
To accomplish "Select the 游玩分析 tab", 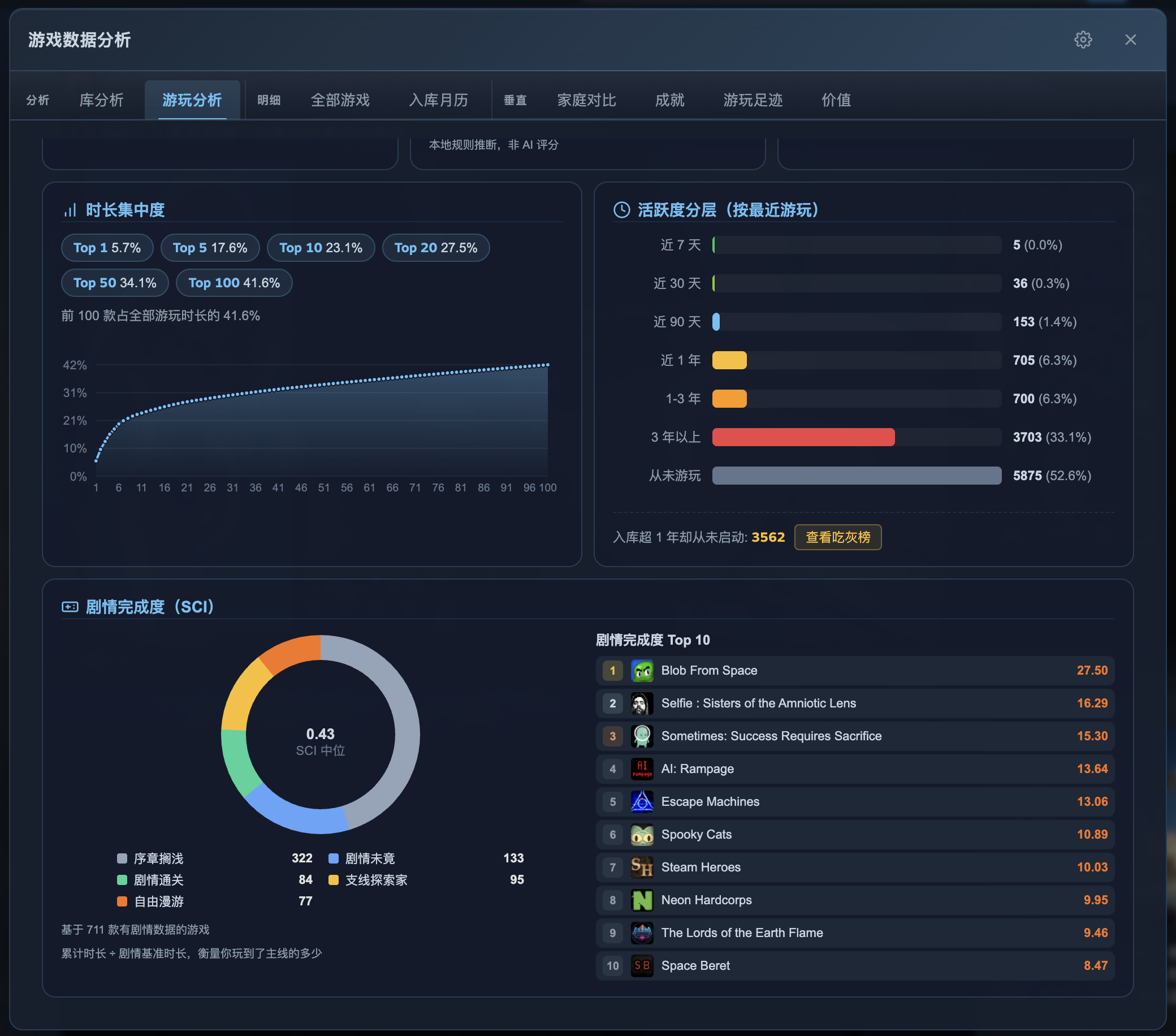I will tap(192, 100).
